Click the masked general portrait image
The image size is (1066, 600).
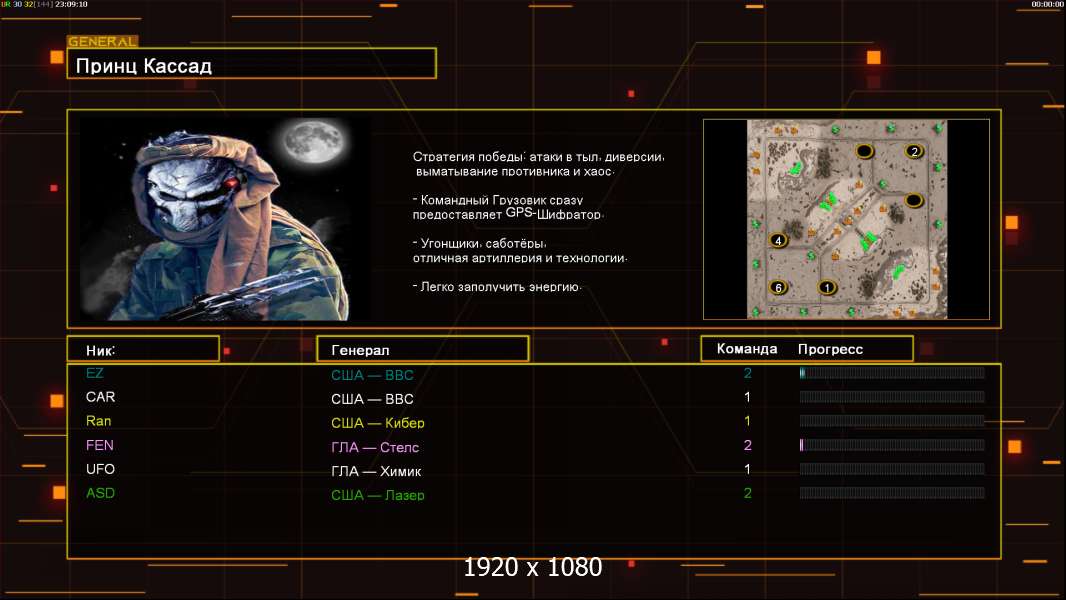click(x=225, y=218)
